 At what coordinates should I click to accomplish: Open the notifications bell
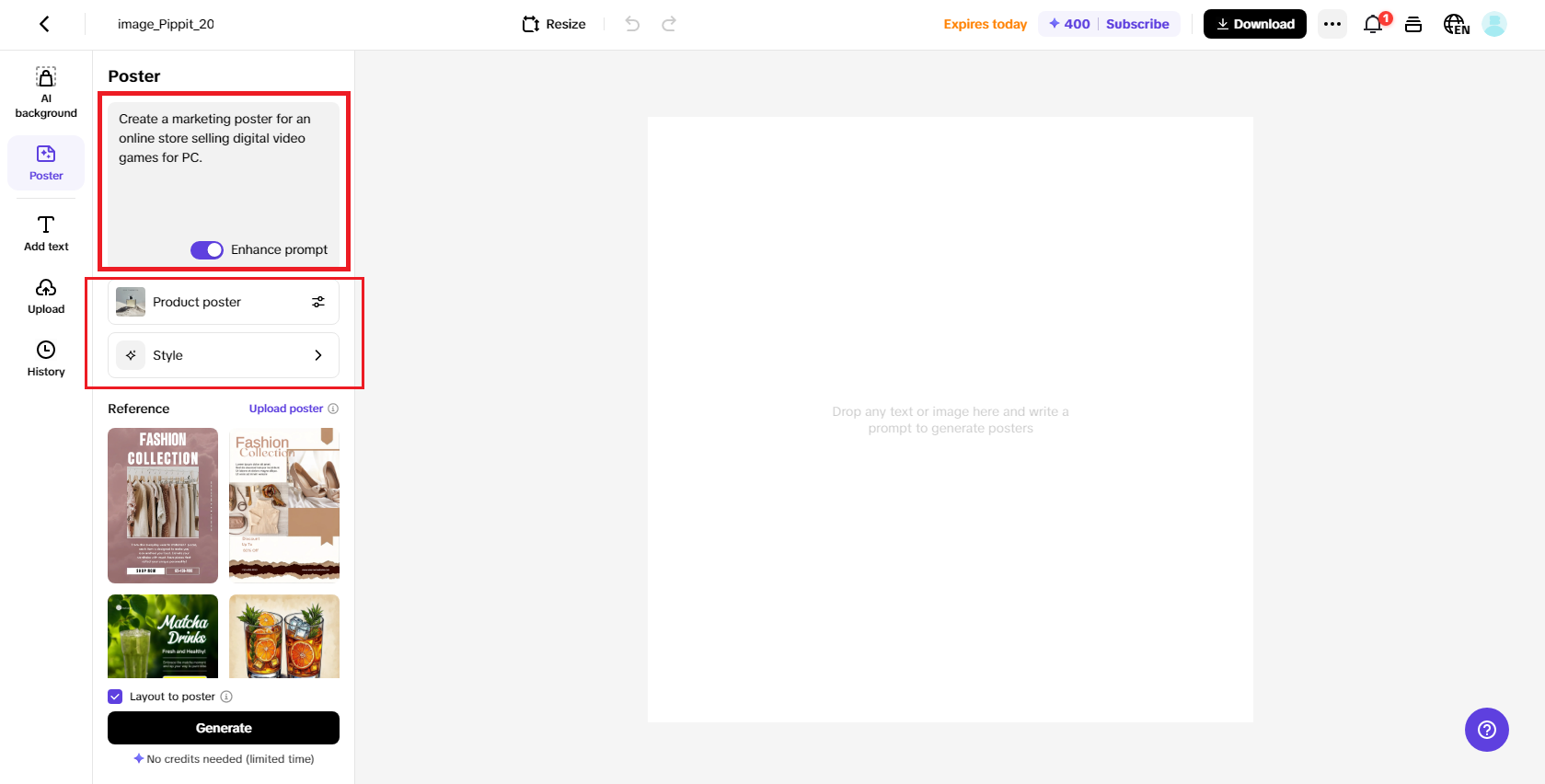click(1373, 24)
